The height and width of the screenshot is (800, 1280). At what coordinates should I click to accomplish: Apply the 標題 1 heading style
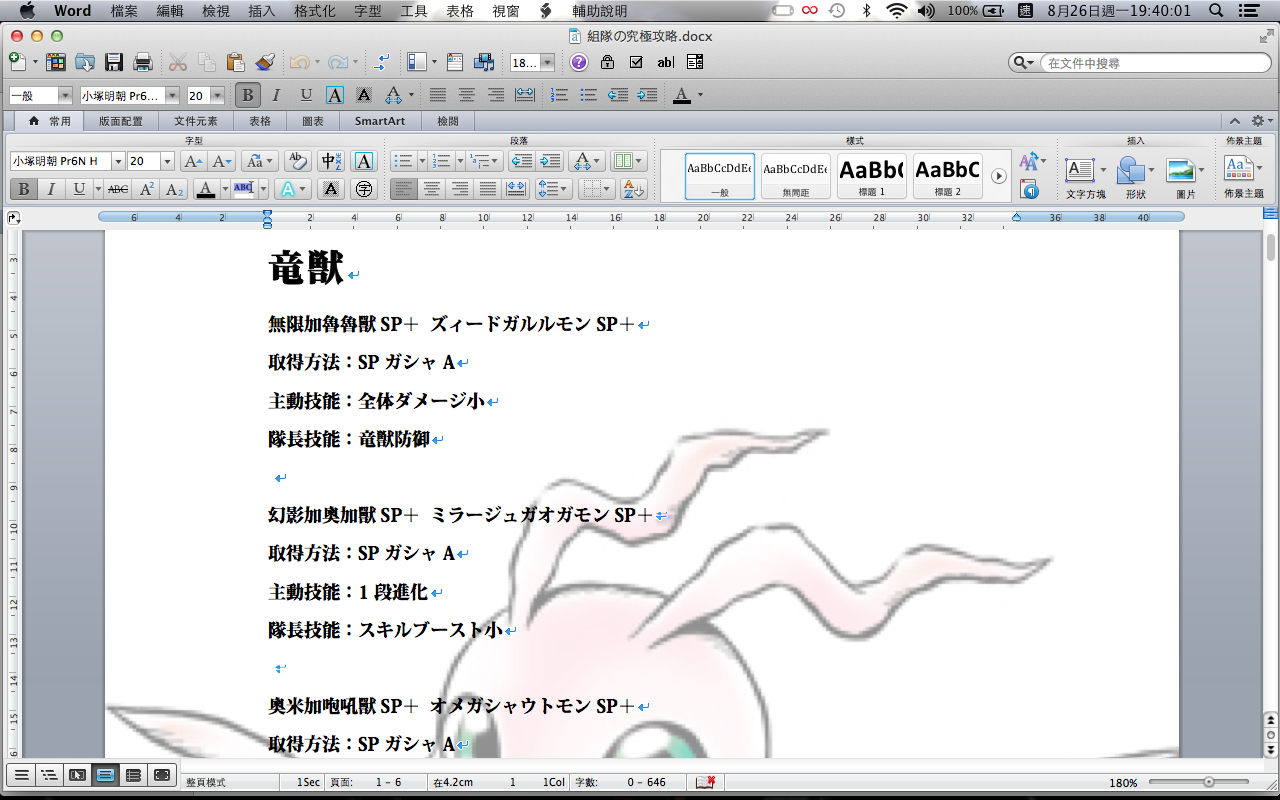pyautogui.click(x=870, y=176)
